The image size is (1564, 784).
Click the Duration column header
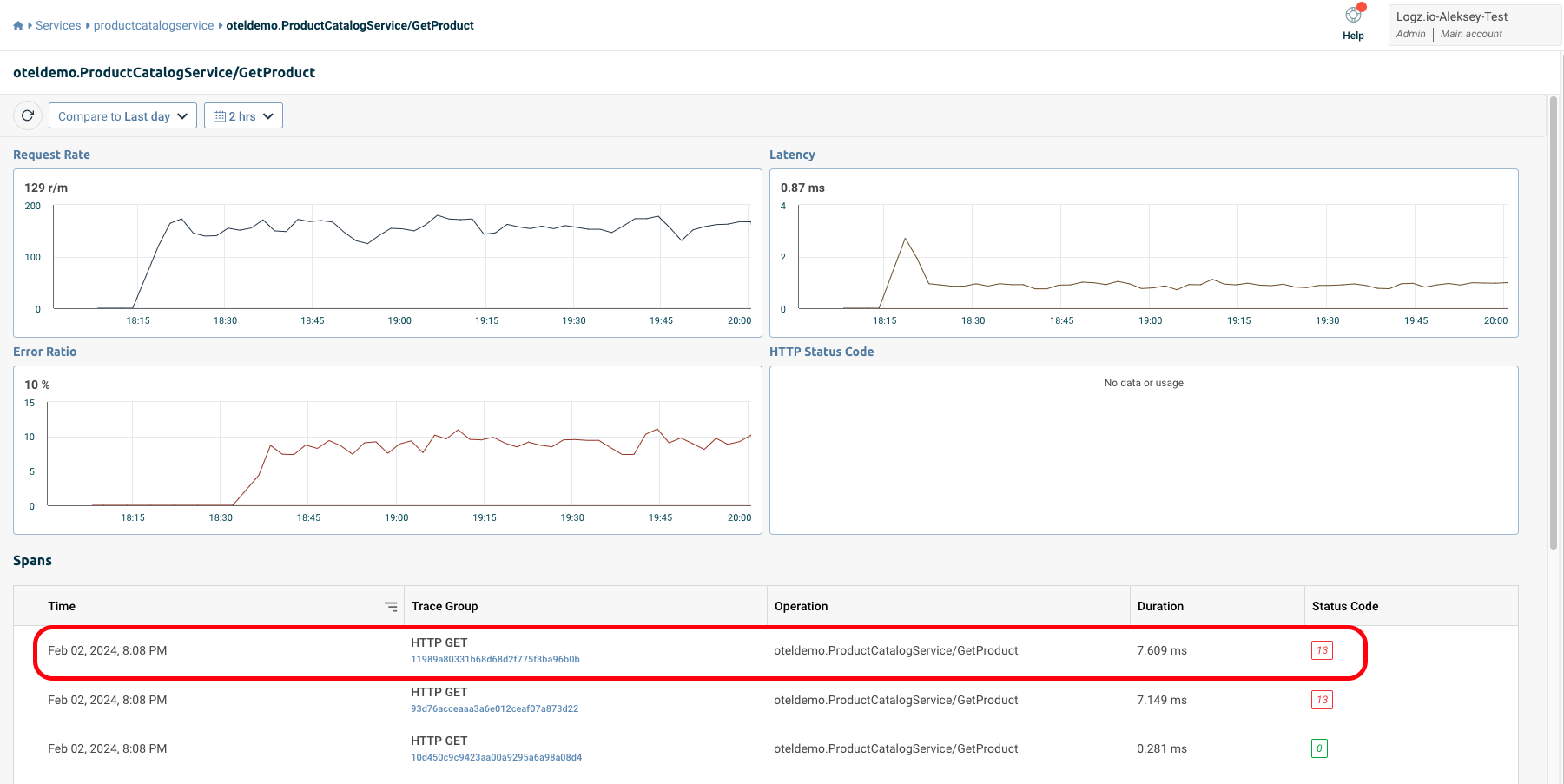click(1160, 606)
